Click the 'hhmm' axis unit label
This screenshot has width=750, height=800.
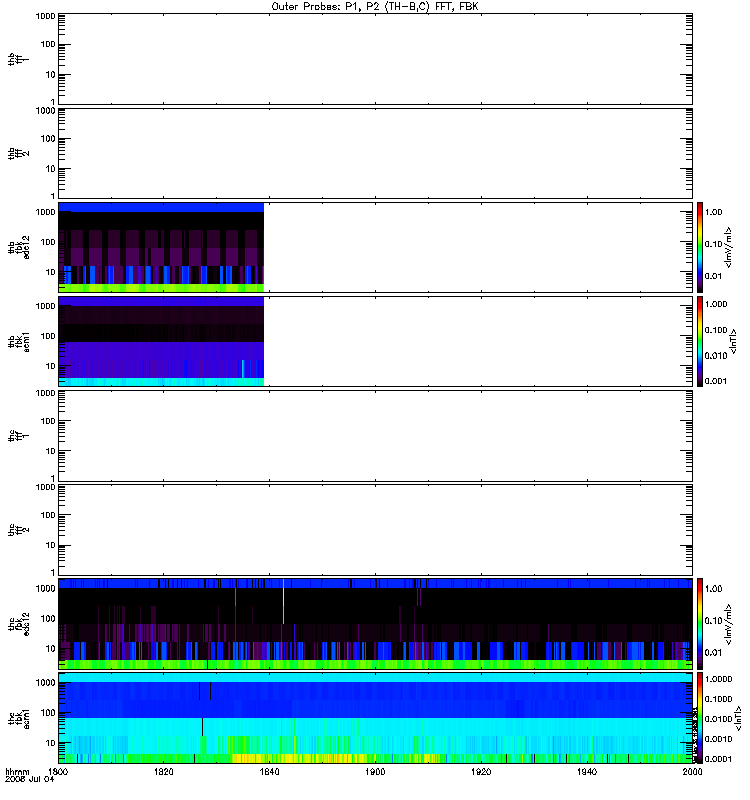pyautogui.click(x=17, y=771)
